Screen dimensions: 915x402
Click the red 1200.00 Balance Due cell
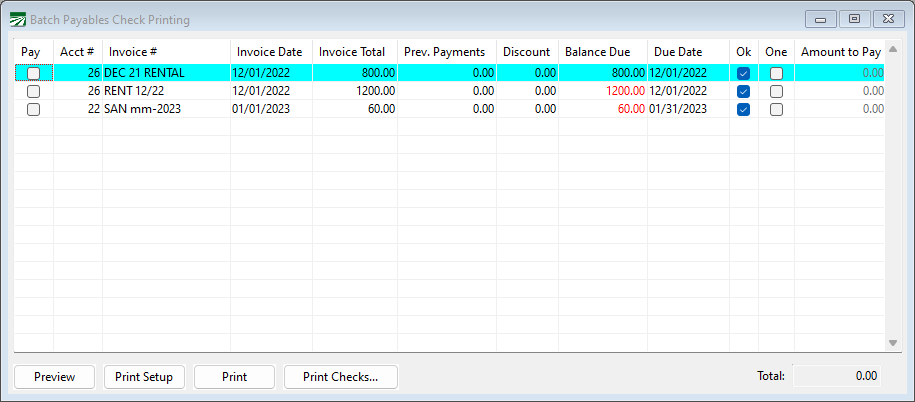(603, 91)
